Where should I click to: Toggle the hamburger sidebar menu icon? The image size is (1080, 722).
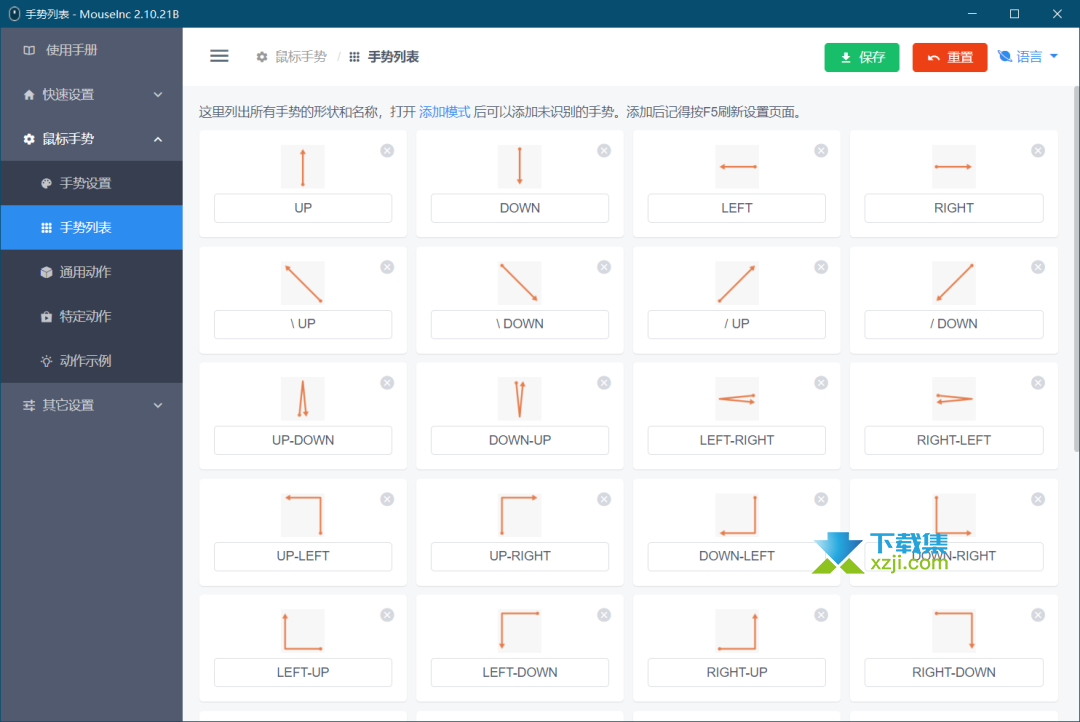[x=219, y=56]
